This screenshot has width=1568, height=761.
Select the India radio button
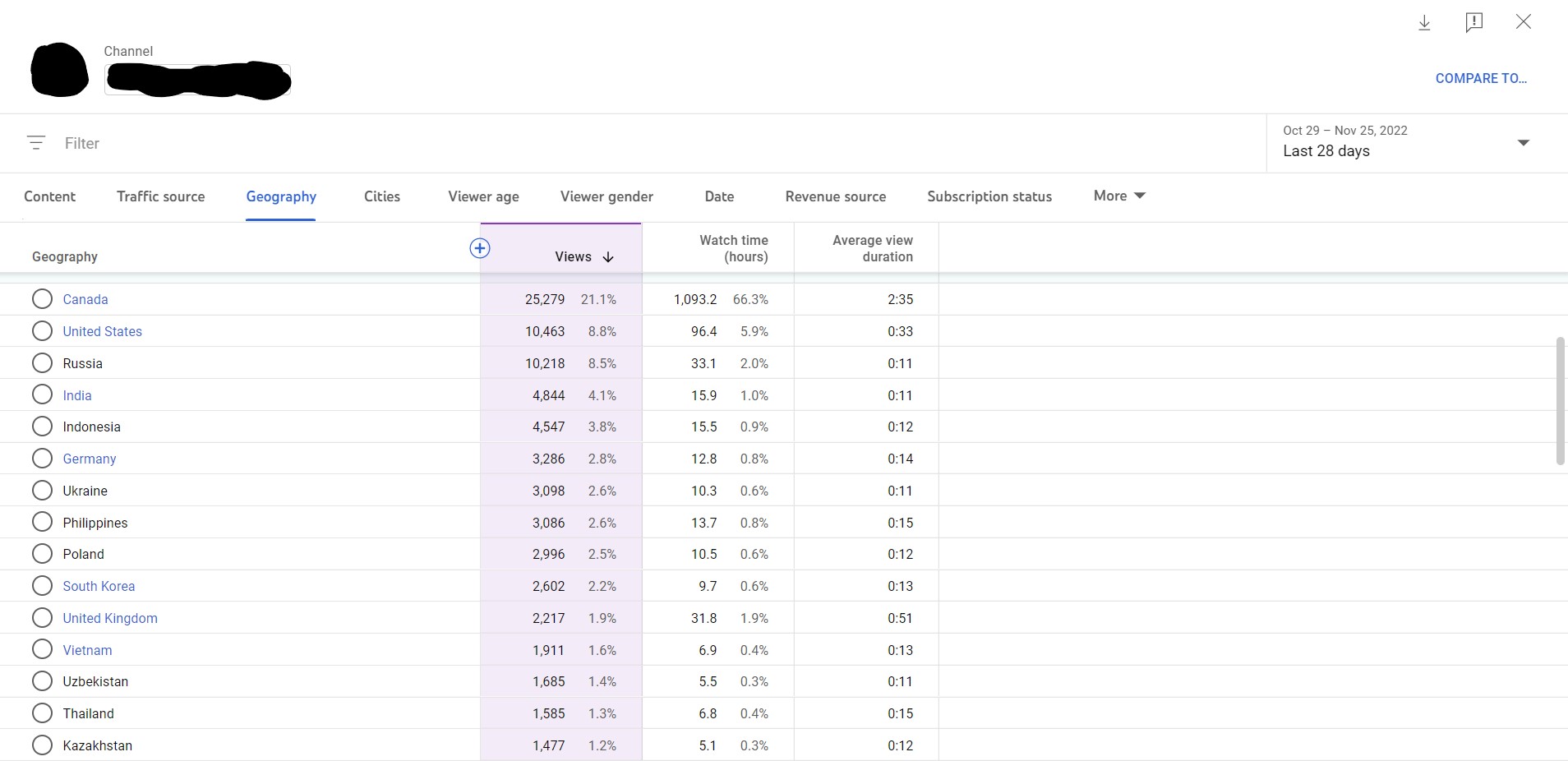click(42, 395)
